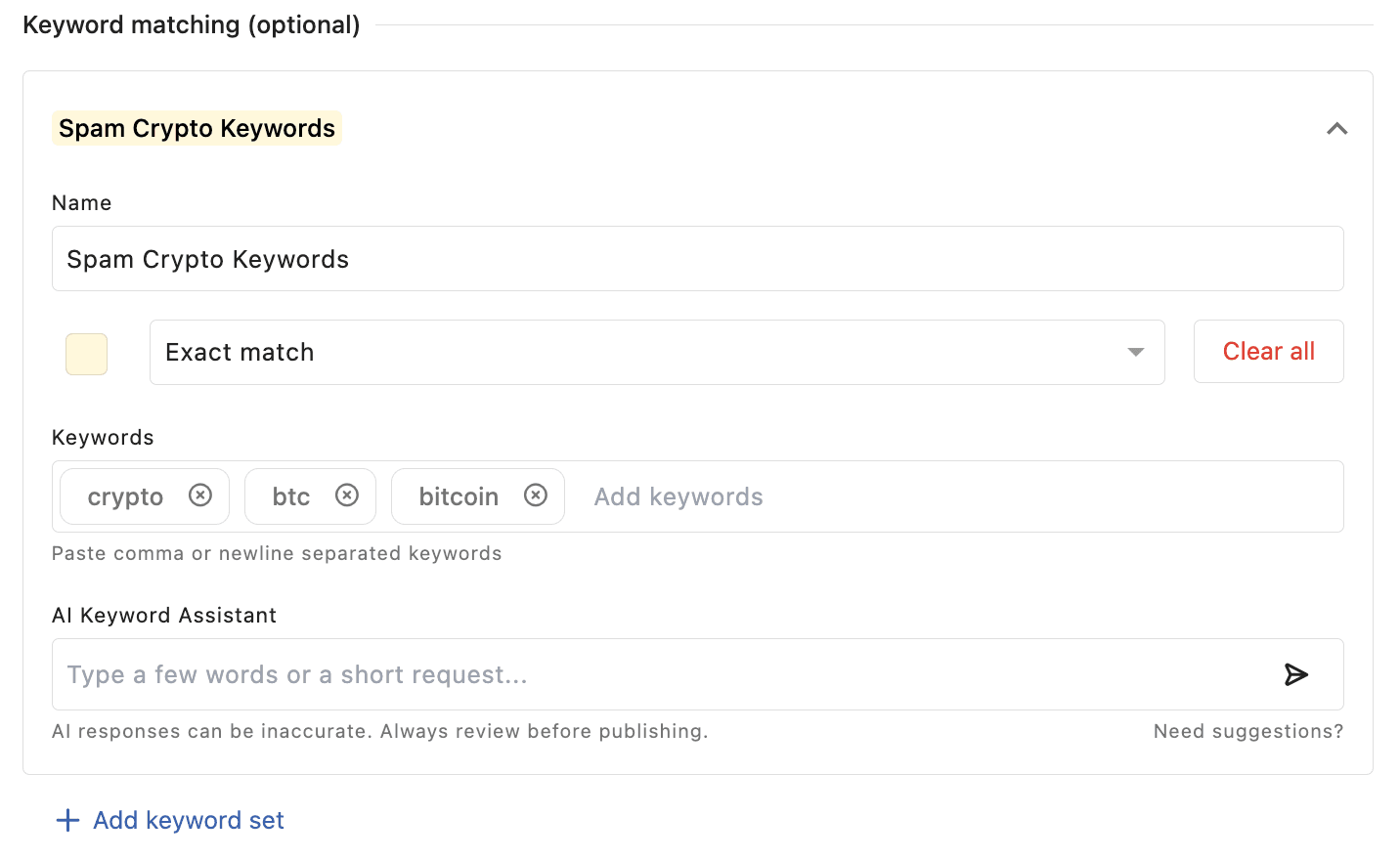Viewport: 1400px width, 860px height.
Task: Send the AI Keyword Assistant request
Action: pyautogui.click(x=1295, y=674)
